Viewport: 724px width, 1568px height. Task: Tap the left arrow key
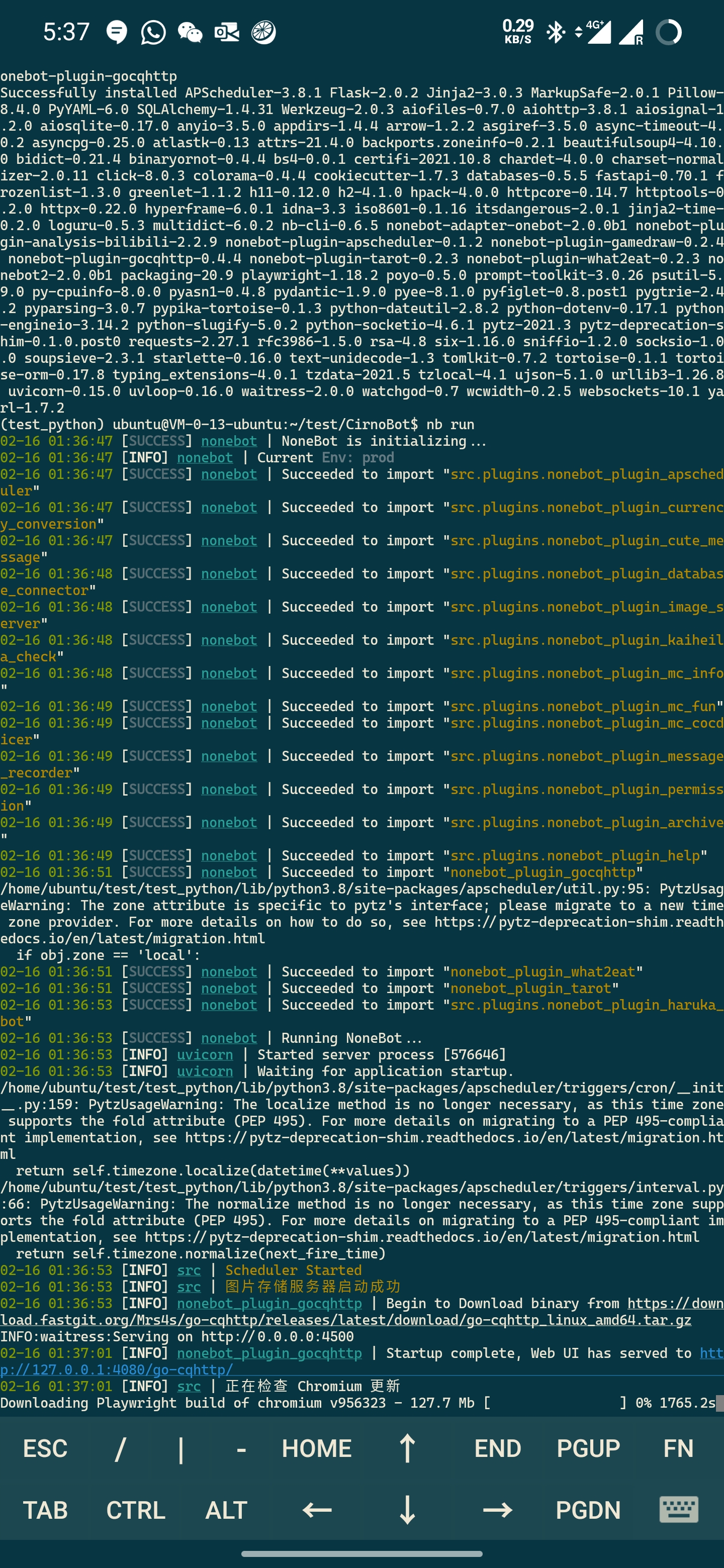(x=317, y=1510)
